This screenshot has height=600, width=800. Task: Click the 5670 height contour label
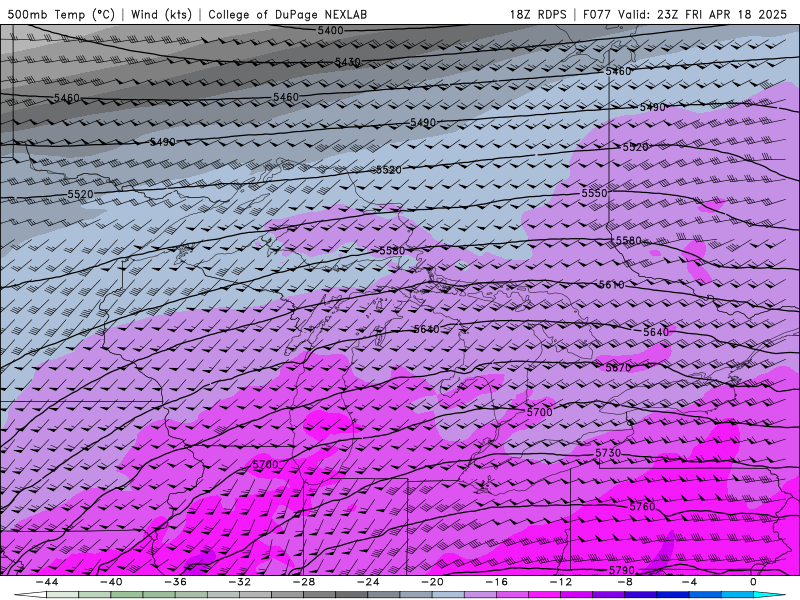point(618,367)
